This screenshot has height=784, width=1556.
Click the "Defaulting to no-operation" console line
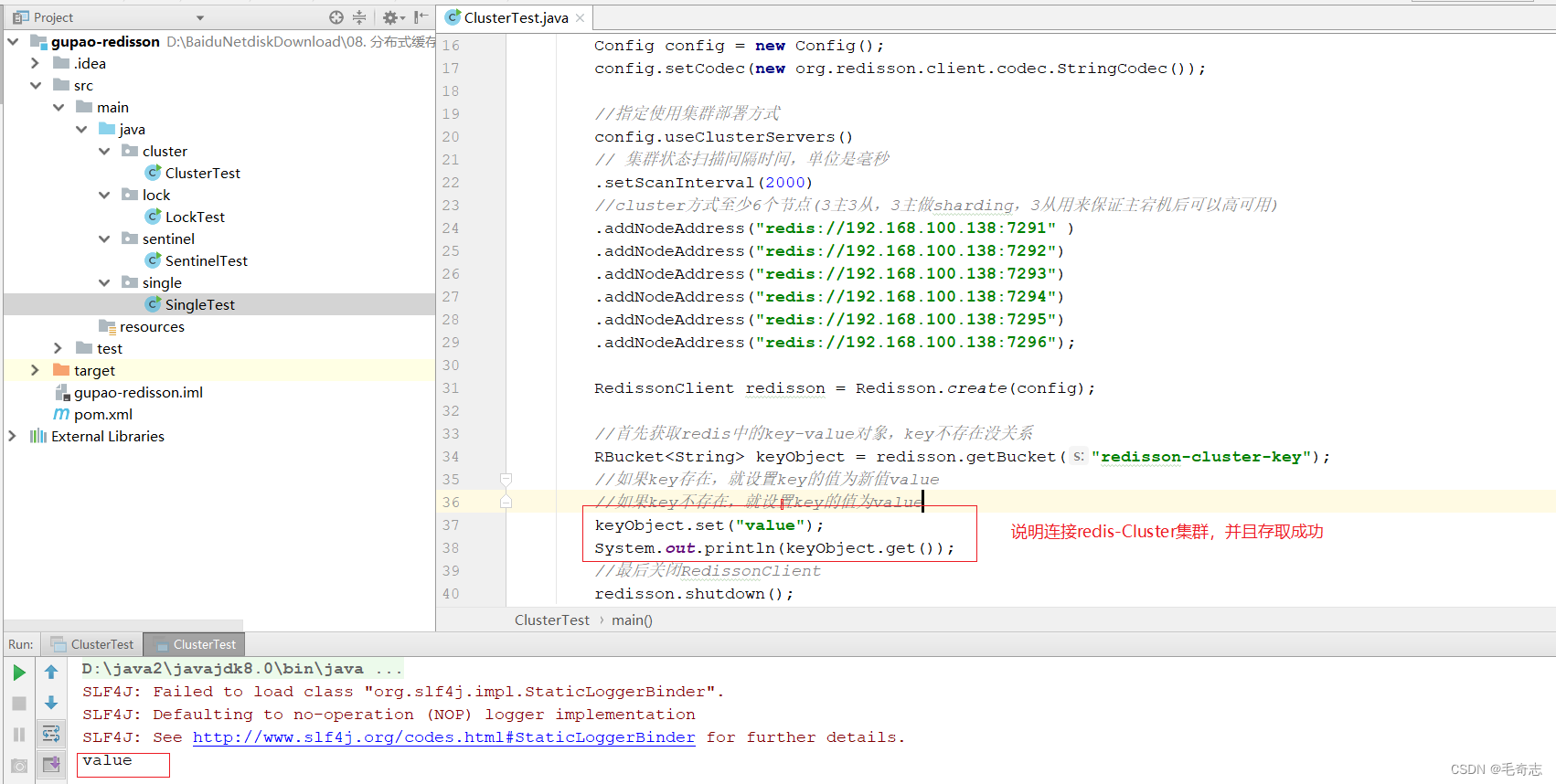[x=389, y=715]
